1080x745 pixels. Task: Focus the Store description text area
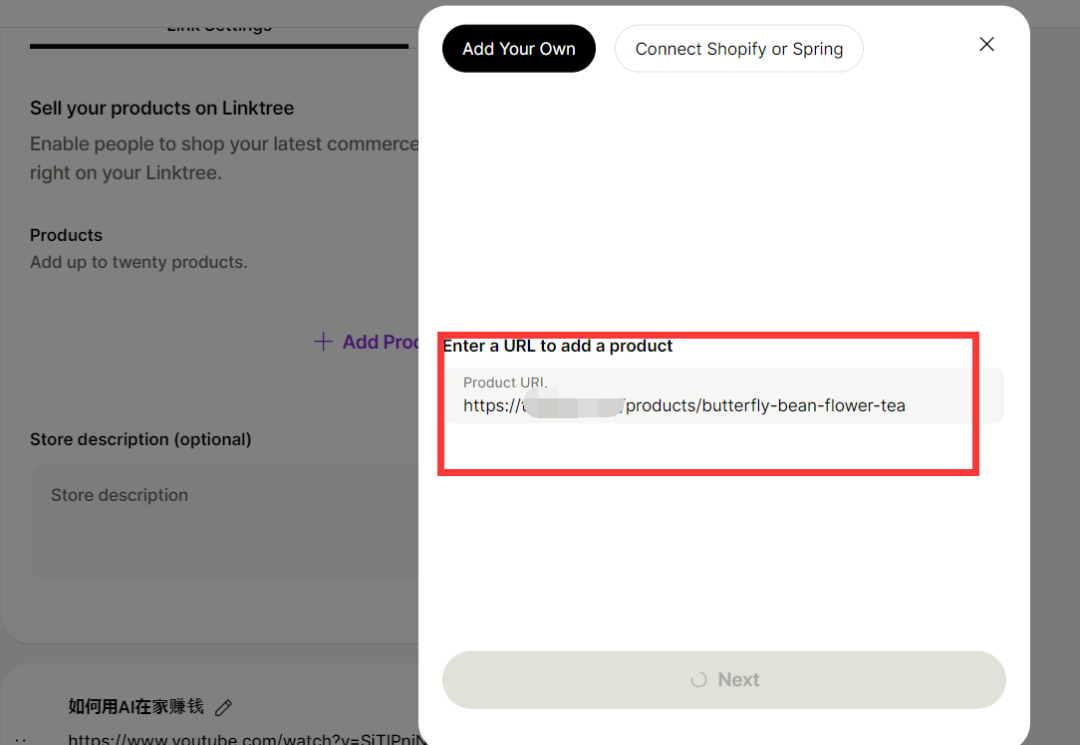225,521
